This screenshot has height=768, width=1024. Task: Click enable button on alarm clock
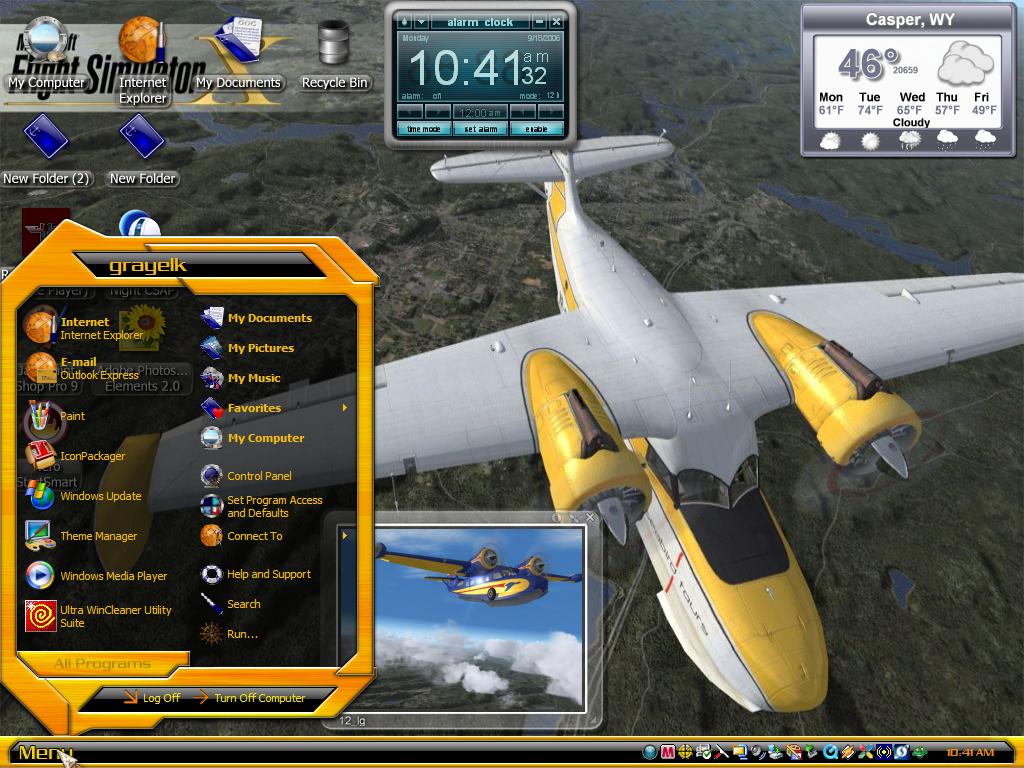tap(536, 129)
